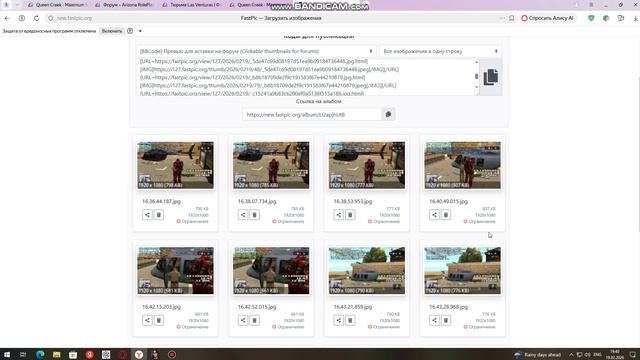Open thumbnail of 16.38.07.734.jpg
Screen dimensions: 640x360
coord(271,165)
